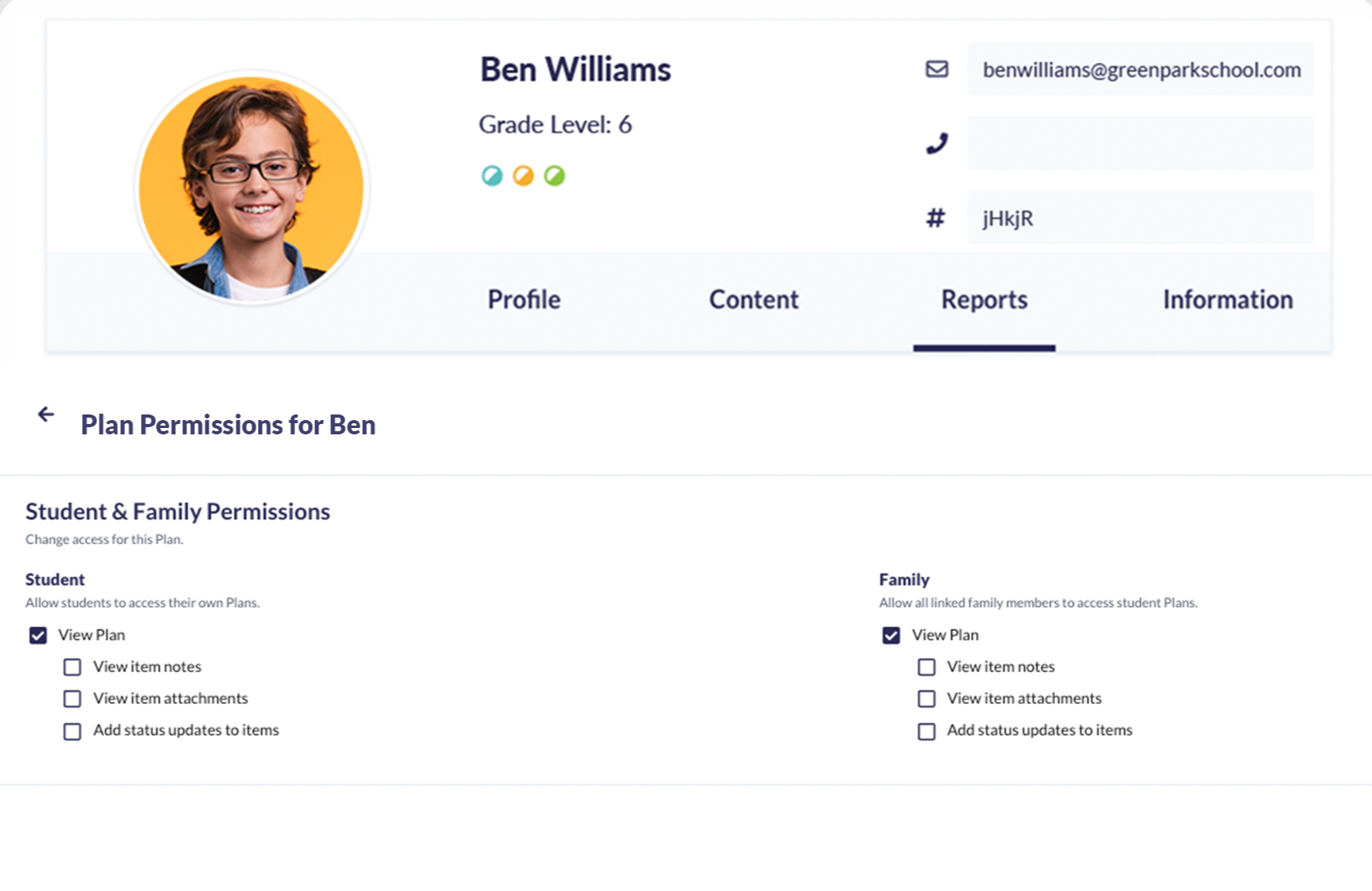Image resolution: width=1372 pixels, height=891 pixels.
Task: Enable Student Add status updates to items
Action: [x=72, y=731]
